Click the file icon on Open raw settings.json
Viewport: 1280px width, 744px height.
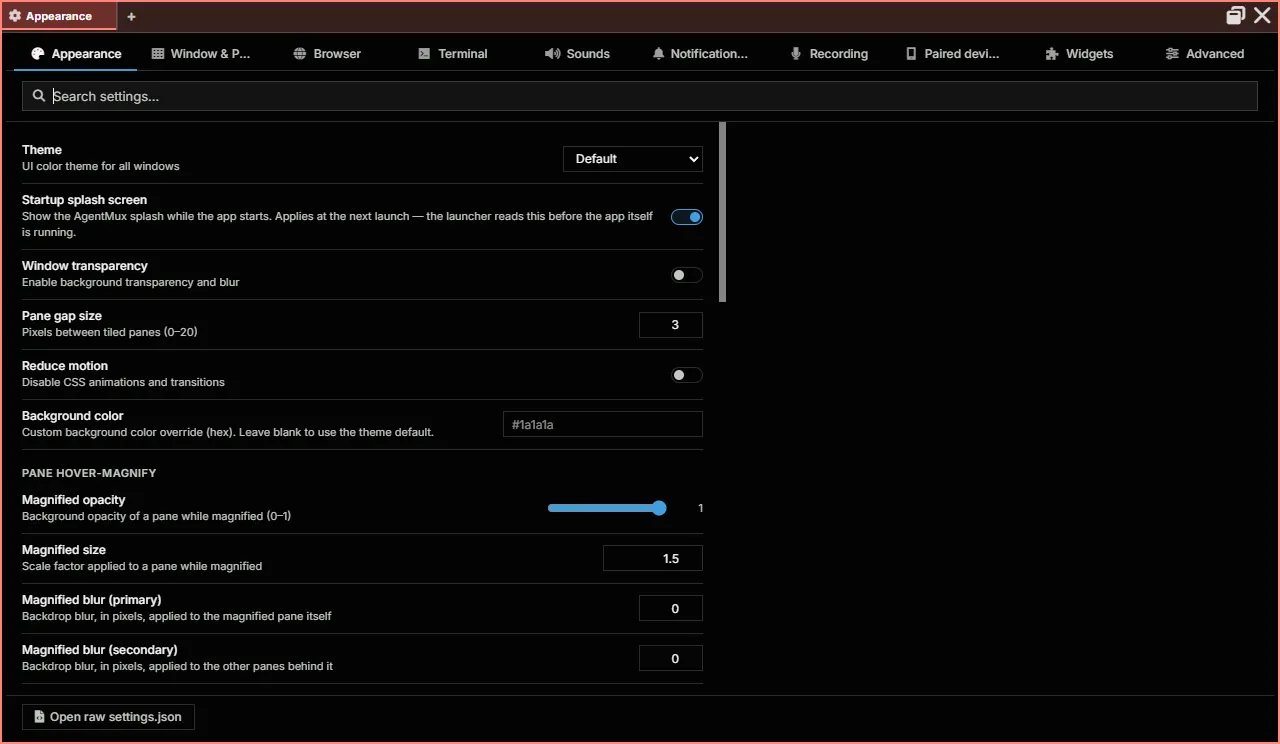click(39, 717)
